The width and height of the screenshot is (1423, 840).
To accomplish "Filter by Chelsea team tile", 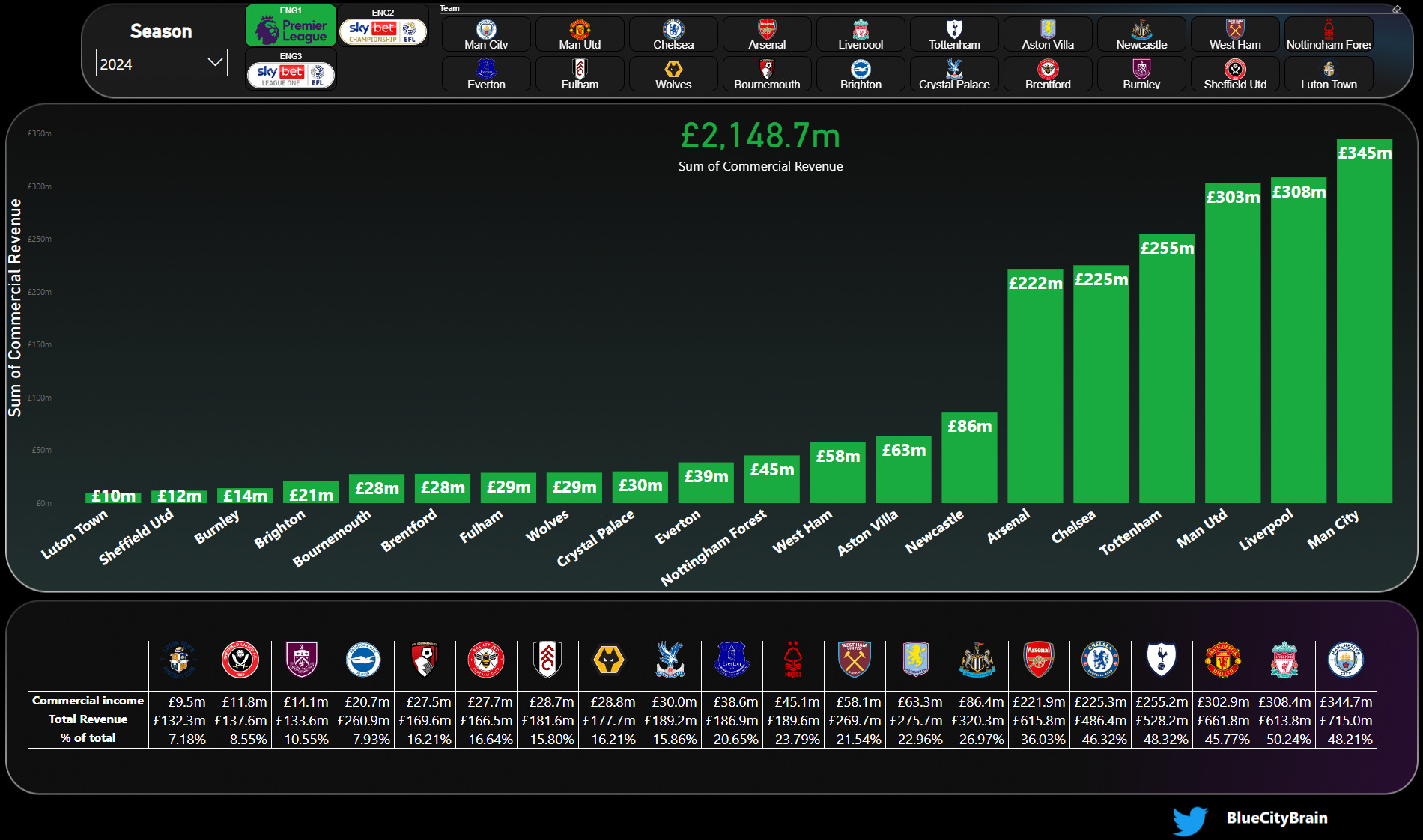I will pos(673,34).
